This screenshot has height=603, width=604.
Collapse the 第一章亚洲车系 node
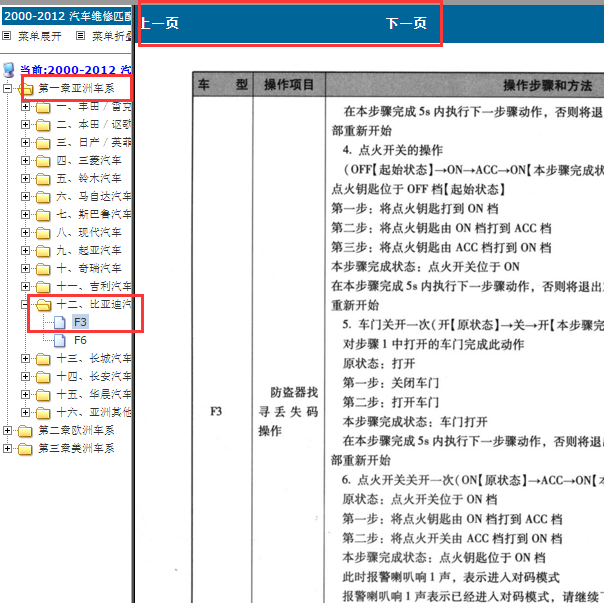tap(7, 88)
